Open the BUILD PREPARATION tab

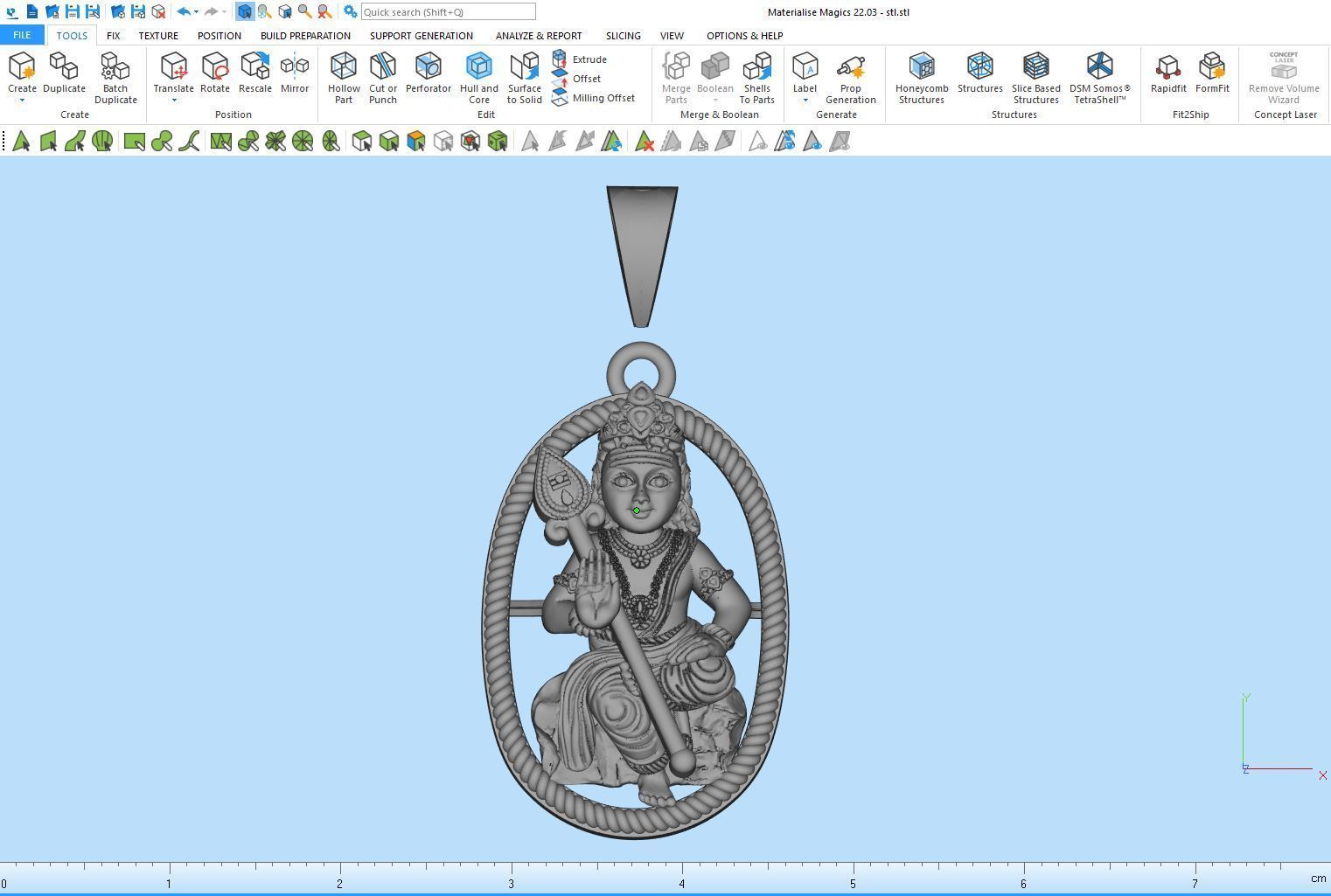(305, 36)
